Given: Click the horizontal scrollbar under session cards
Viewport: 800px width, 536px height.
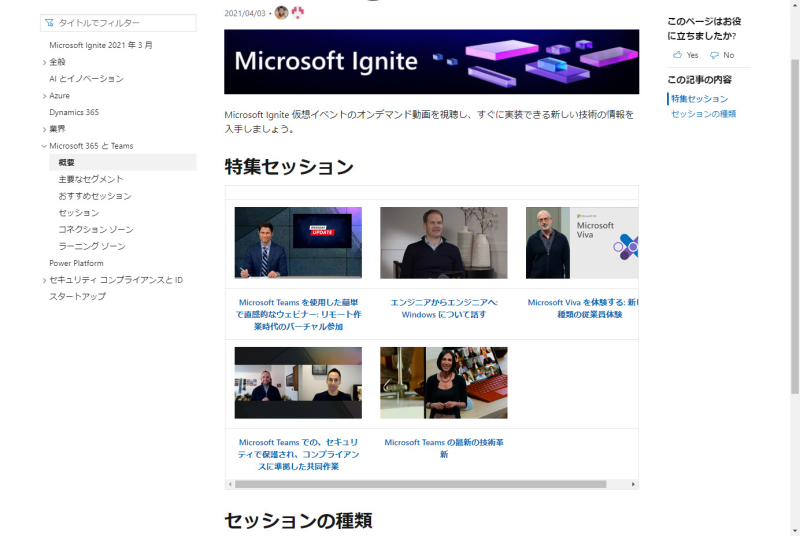Looking at the screenshot, I should point(420,484).
